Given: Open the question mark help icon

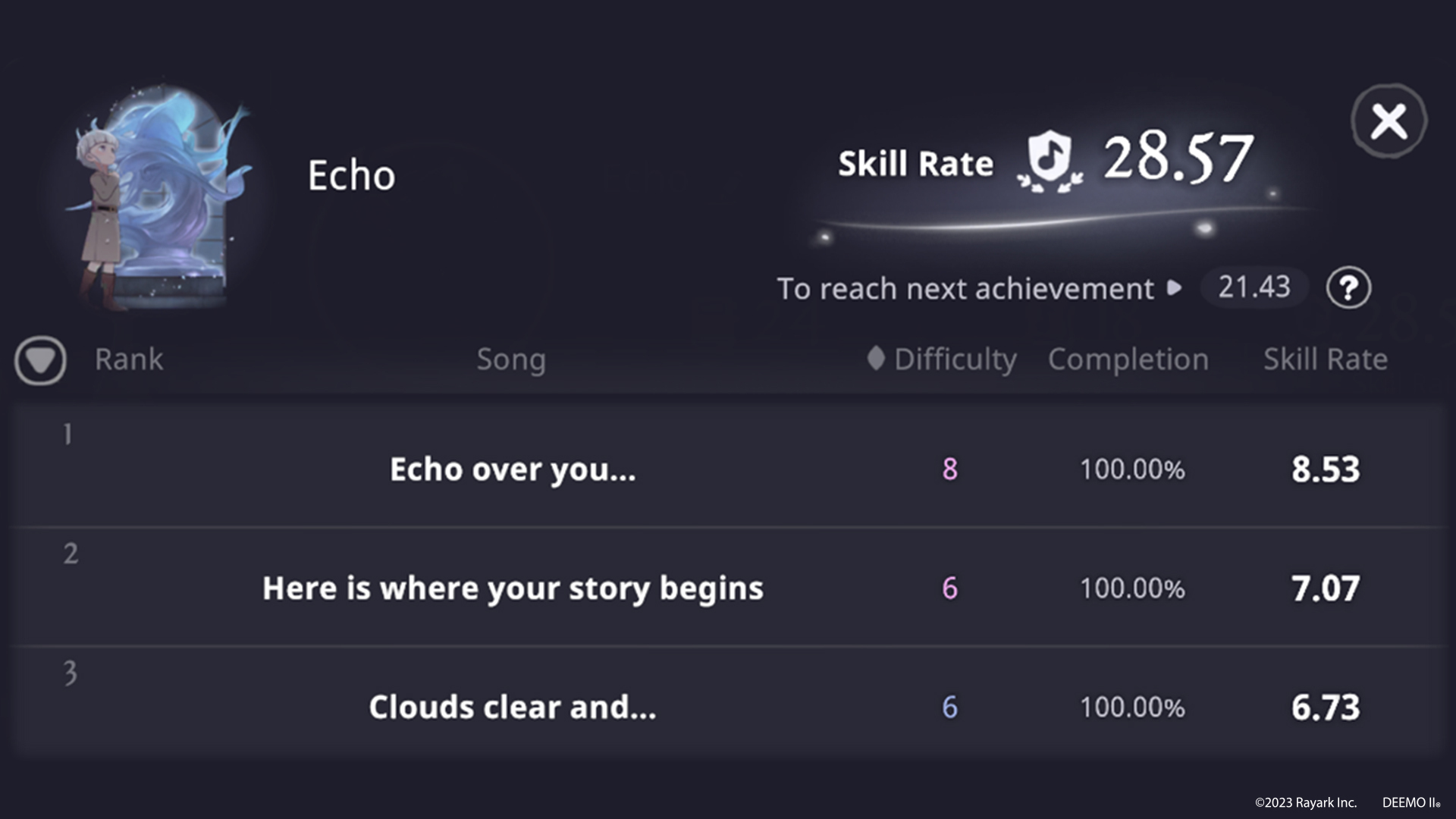Looking at the screenshot, I should coord(1348,288).
